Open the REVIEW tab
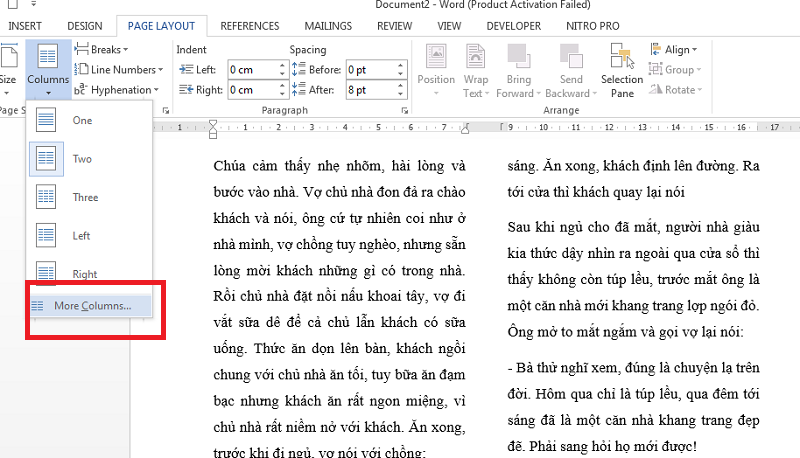The height and width of the screenshot is (458, 800). click(394, 26)
